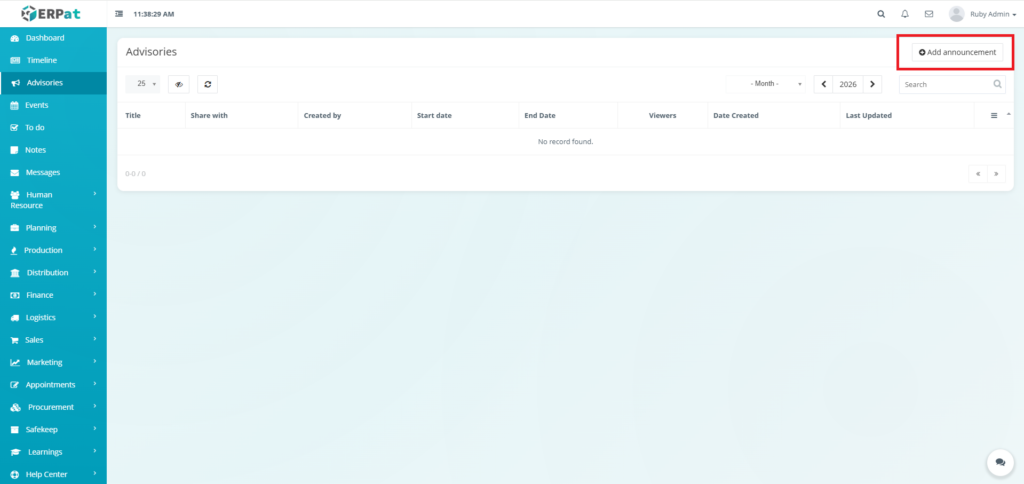Screen dimensions: 1024x484
Task: Open the table column menu icon
Action: tap(994, 116)
